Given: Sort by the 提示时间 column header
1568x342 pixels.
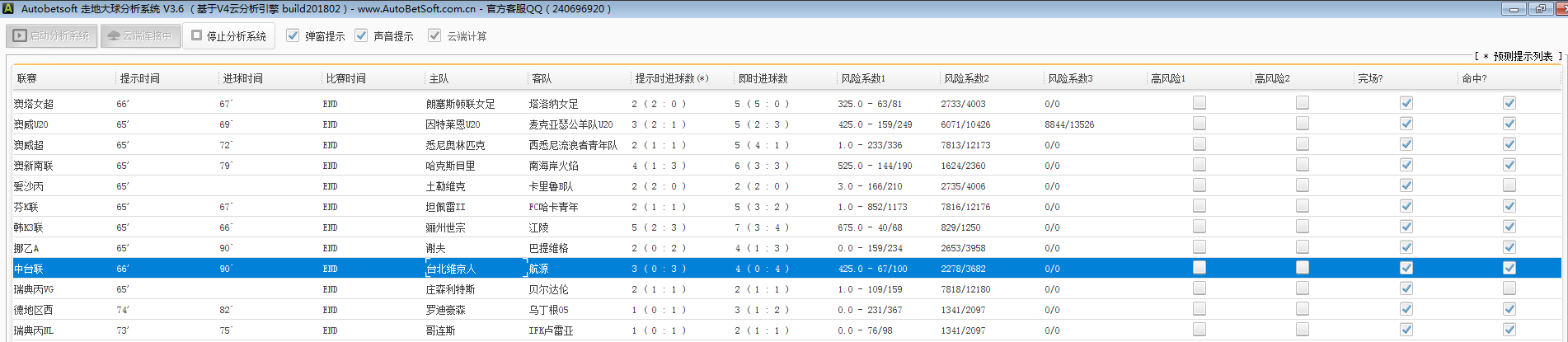Looking at the screenshot, I should point(140,78).
